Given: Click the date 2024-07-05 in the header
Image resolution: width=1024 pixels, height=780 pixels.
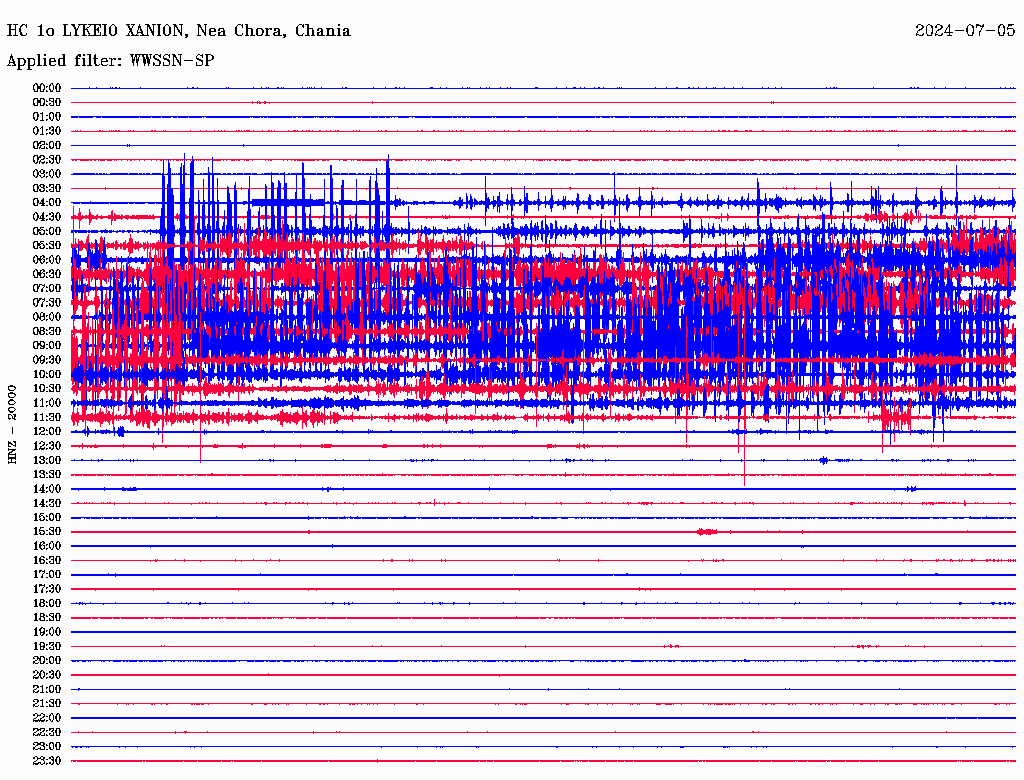Looking at the screenshot, I should pyautogui.click(x=965, y=31).
